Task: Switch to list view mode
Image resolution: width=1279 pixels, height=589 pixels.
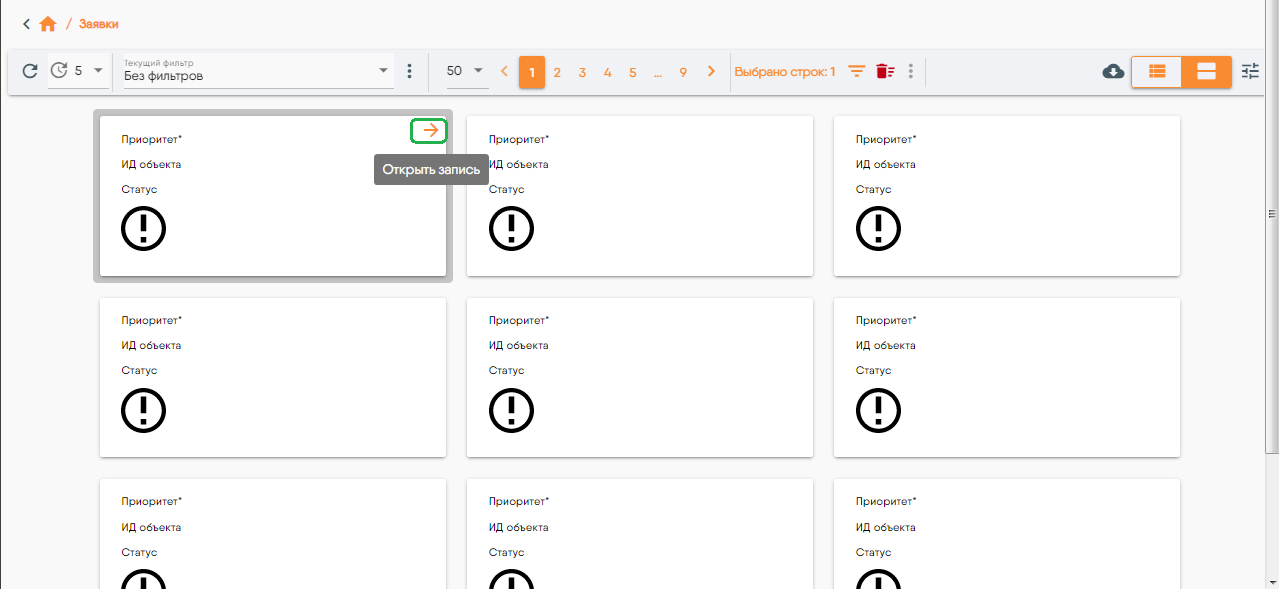Action: [x=1157, y=71]
